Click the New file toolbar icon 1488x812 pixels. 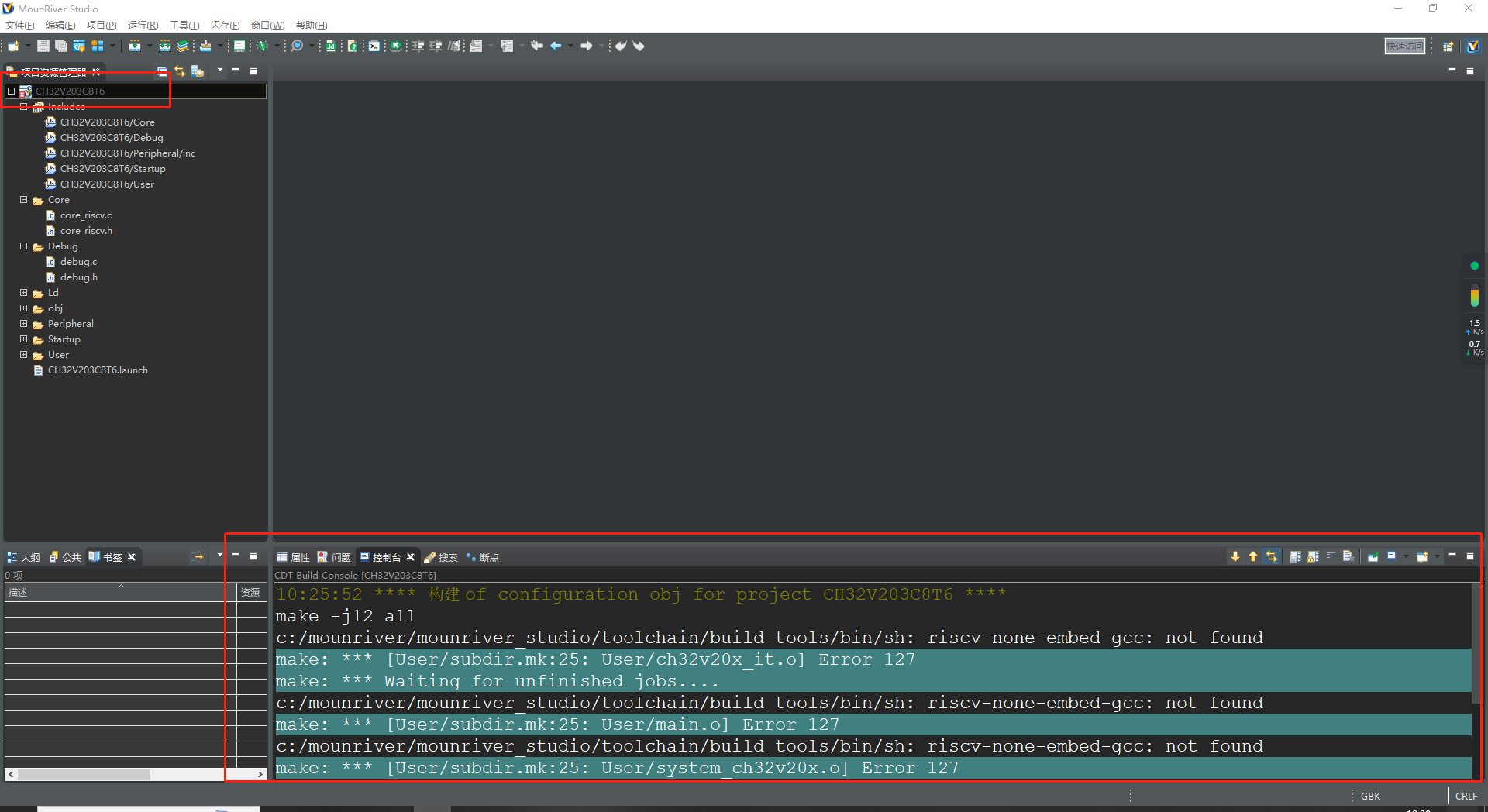pyautogui.click(x=13, y=46)
